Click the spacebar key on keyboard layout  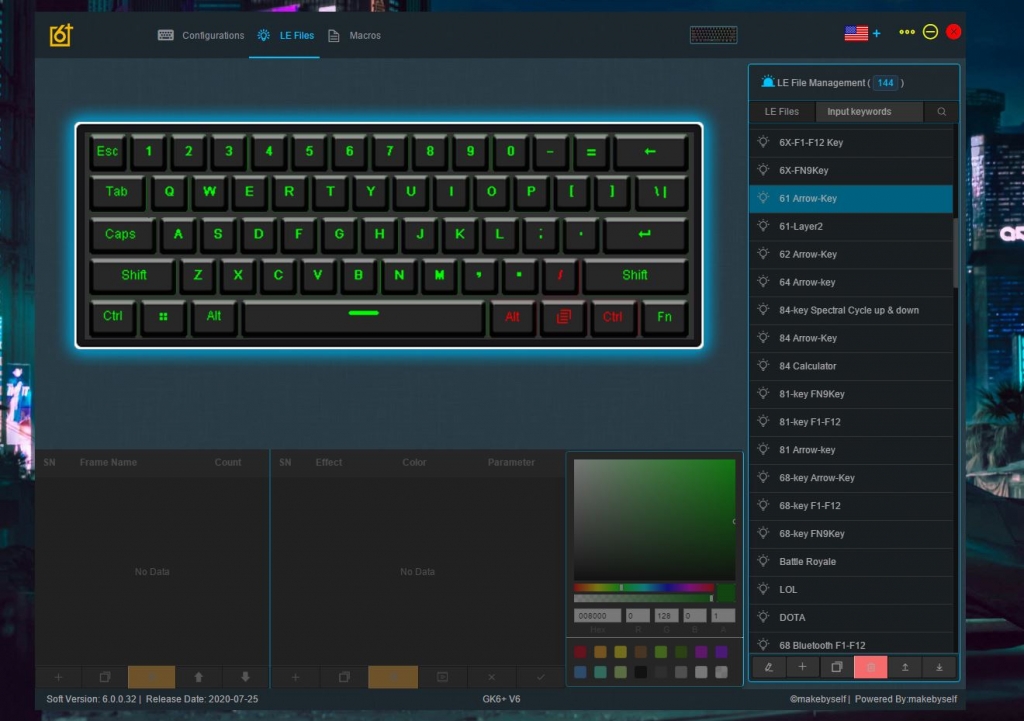pyautogui.click(x=363, y=316)
